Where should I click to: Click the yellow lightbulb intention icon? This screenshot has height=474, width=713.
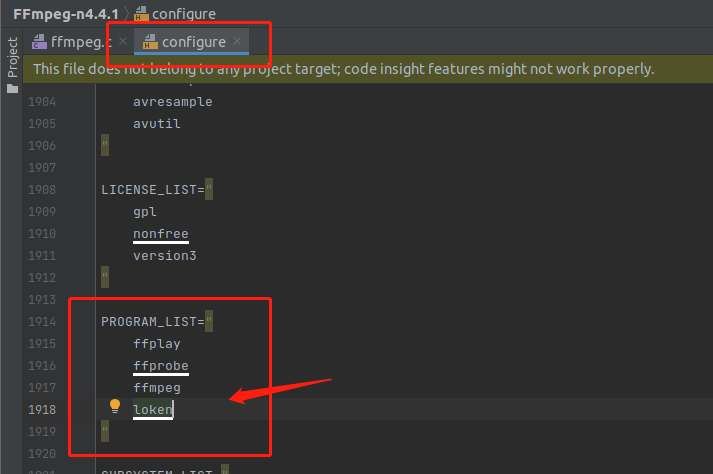click(115, 406)
